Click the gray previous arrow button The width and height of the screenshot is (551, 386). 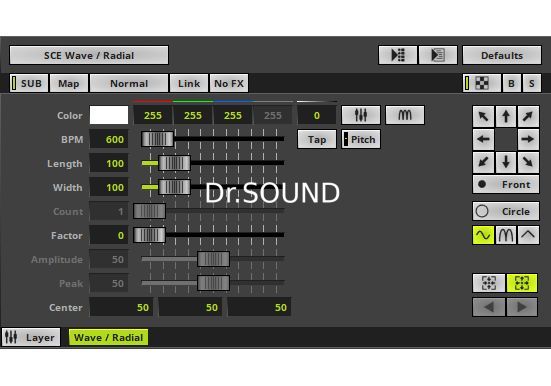point(489,307)
